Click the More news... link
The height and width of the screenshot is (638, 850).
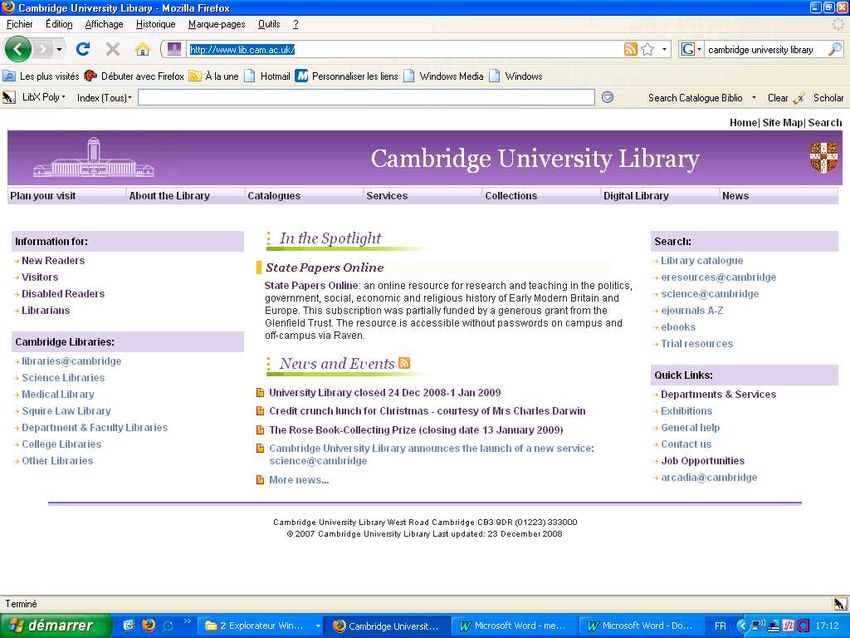click(299, 480)
